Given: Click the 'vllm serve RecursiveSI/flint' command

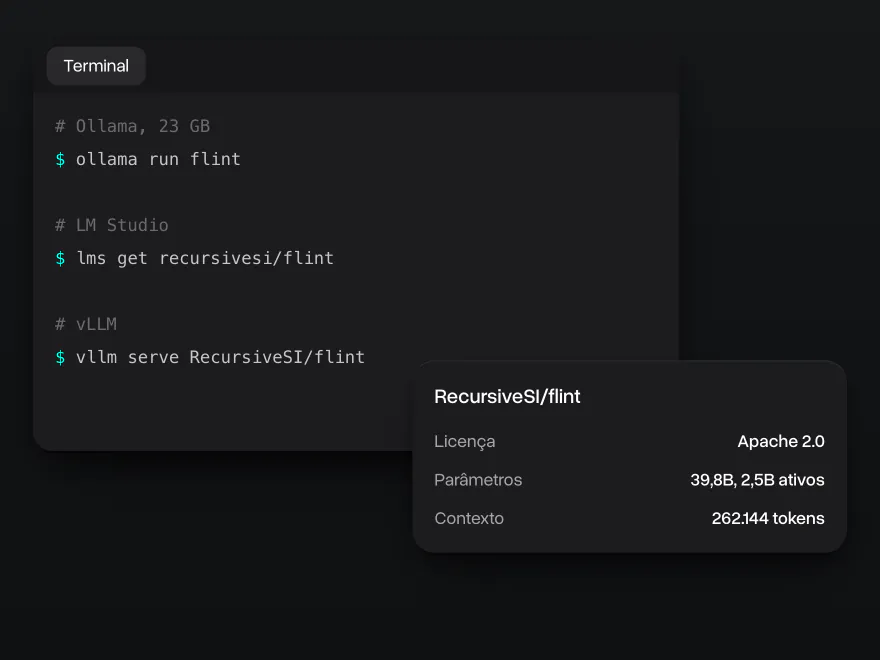Looking at the screenshot, I should 221,357.
